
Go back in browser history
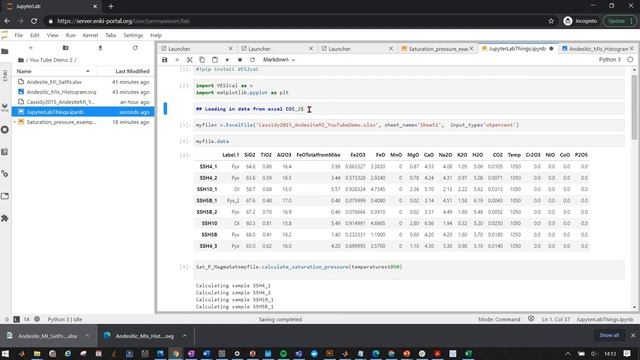pyautogui.click(x=7, y=21)
